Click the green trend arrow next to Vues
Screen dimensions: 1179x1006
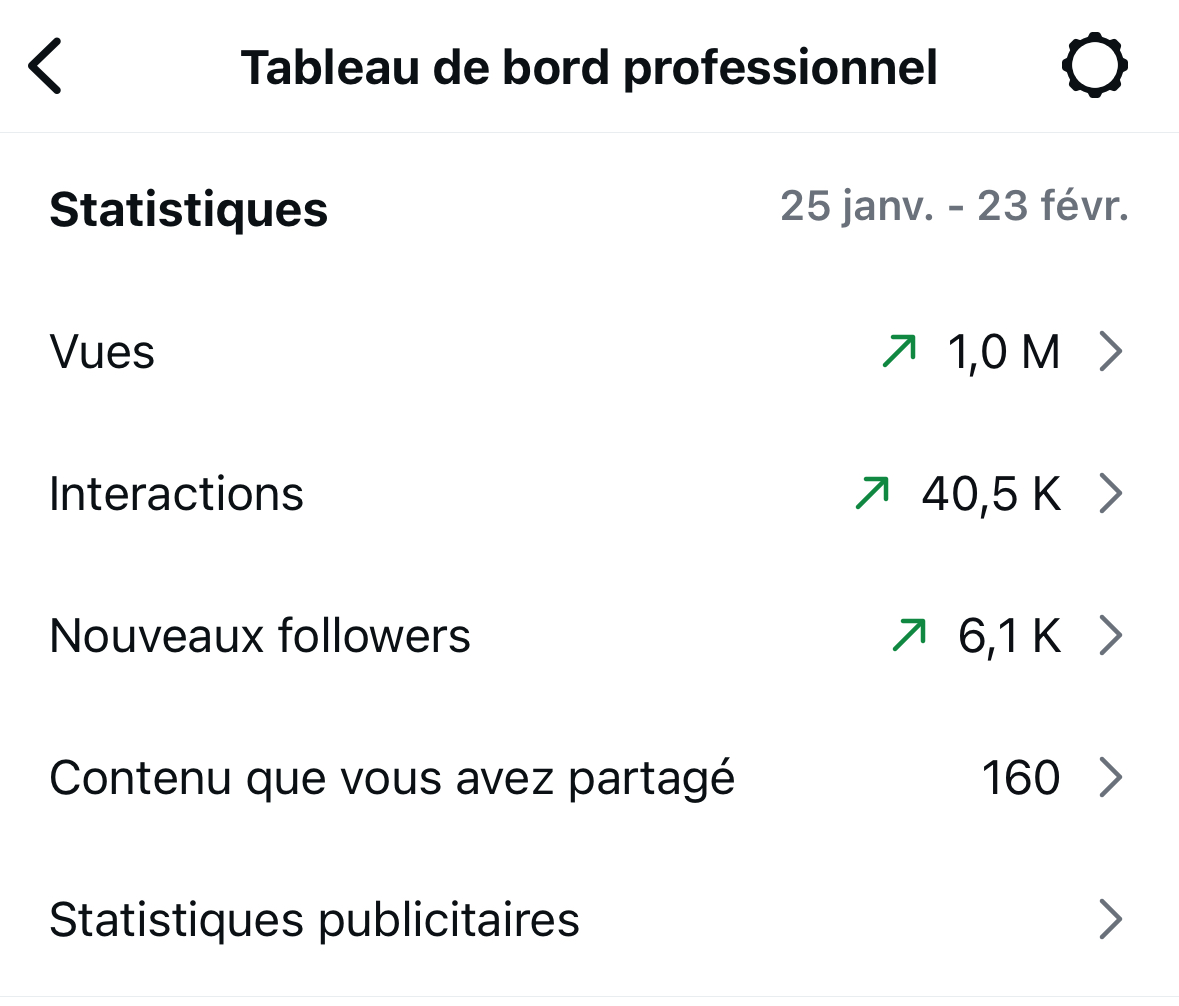click(x=898, y=350)
